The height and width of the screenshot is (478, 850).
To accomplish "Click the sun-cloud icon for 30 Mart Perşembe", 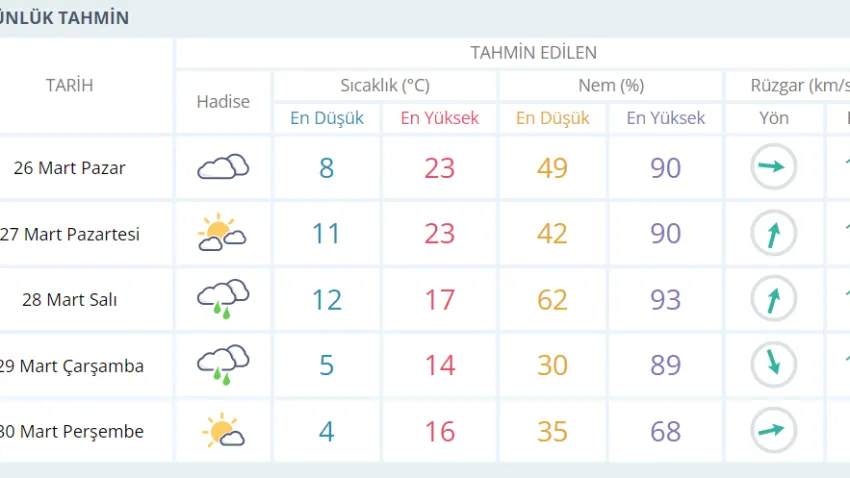I will pyautogui.click(x=223, y=431).
